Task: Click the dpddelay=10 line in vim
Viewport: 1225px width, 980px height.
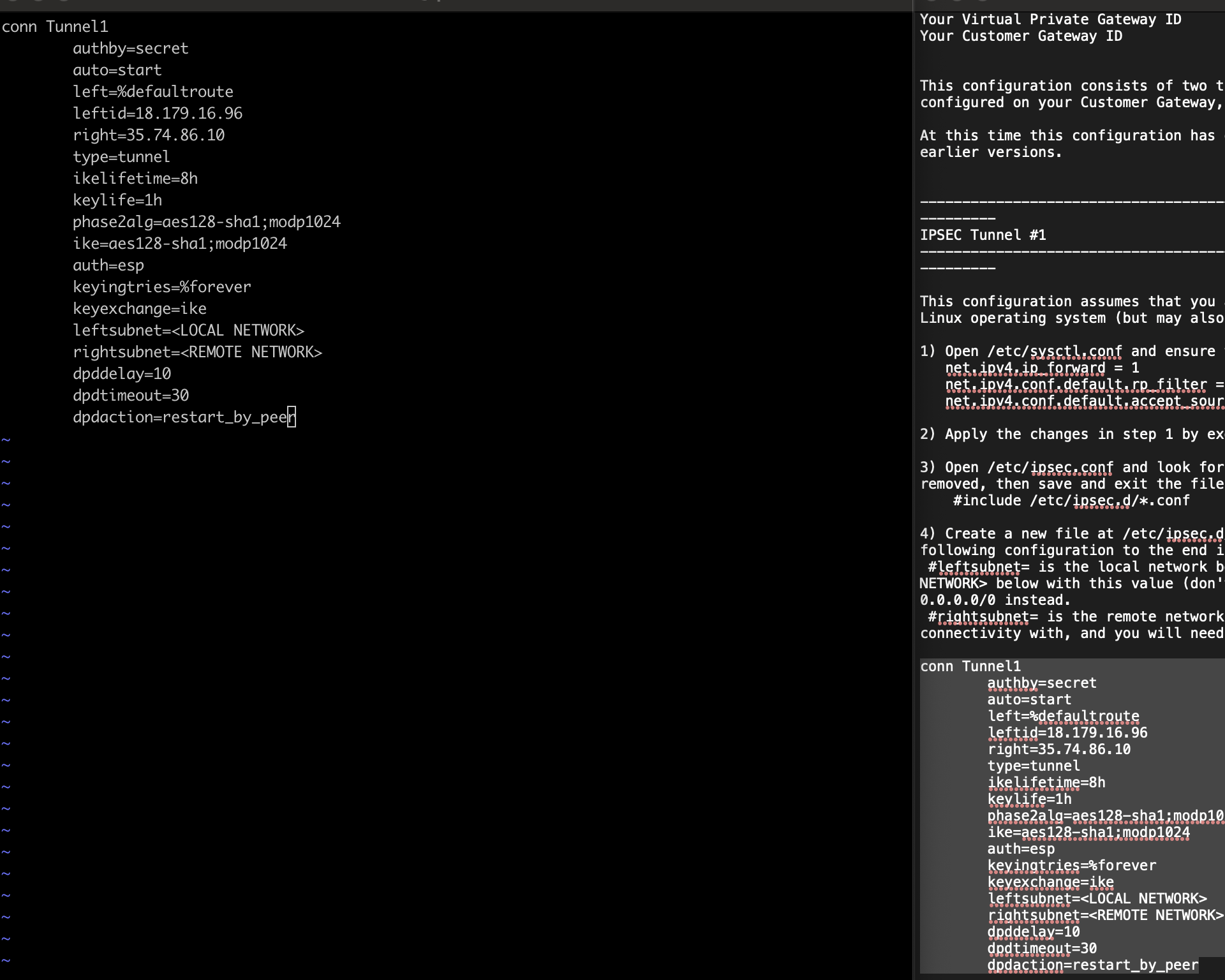Action: pyautogui.click(x=121, y=374)
